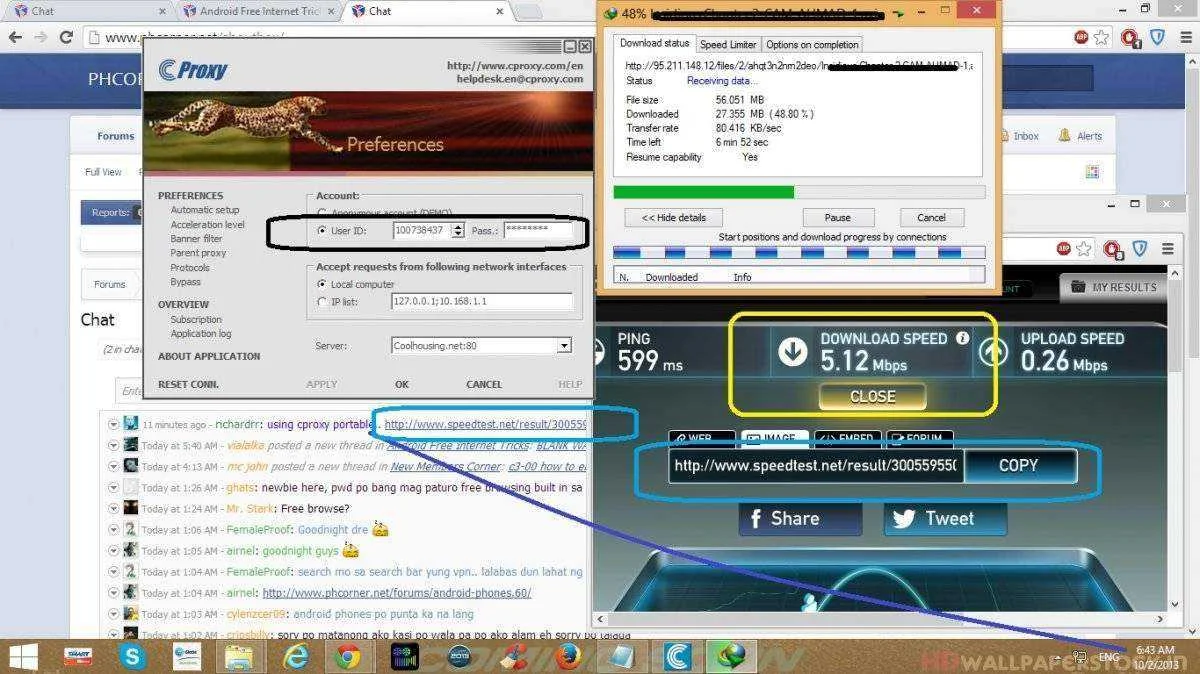
Task: Open the Options on completion tab
Action: (812, 44)
